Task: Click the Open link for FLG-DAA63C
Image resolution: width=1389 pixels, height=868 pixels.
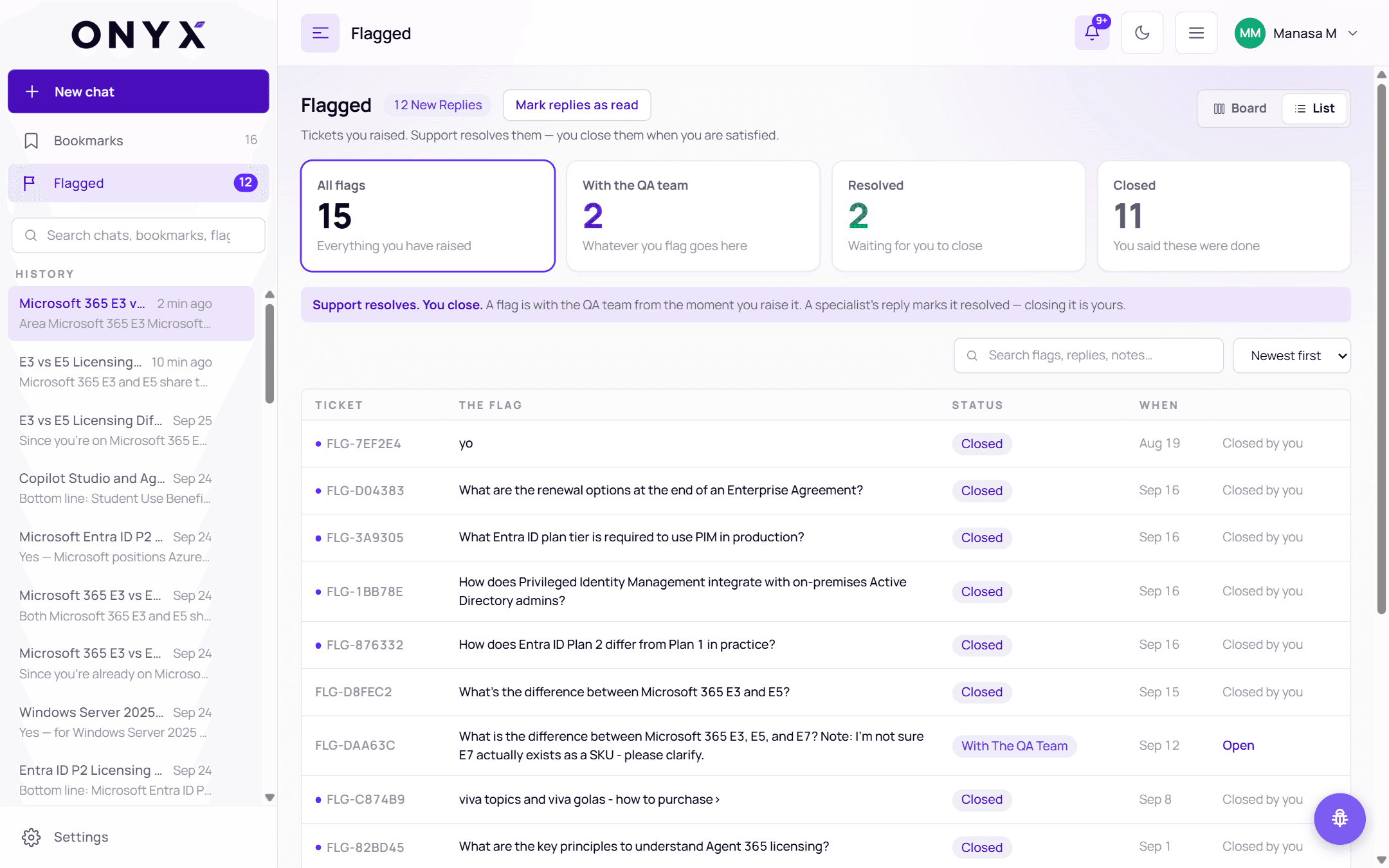Action: pos(1238,745)
